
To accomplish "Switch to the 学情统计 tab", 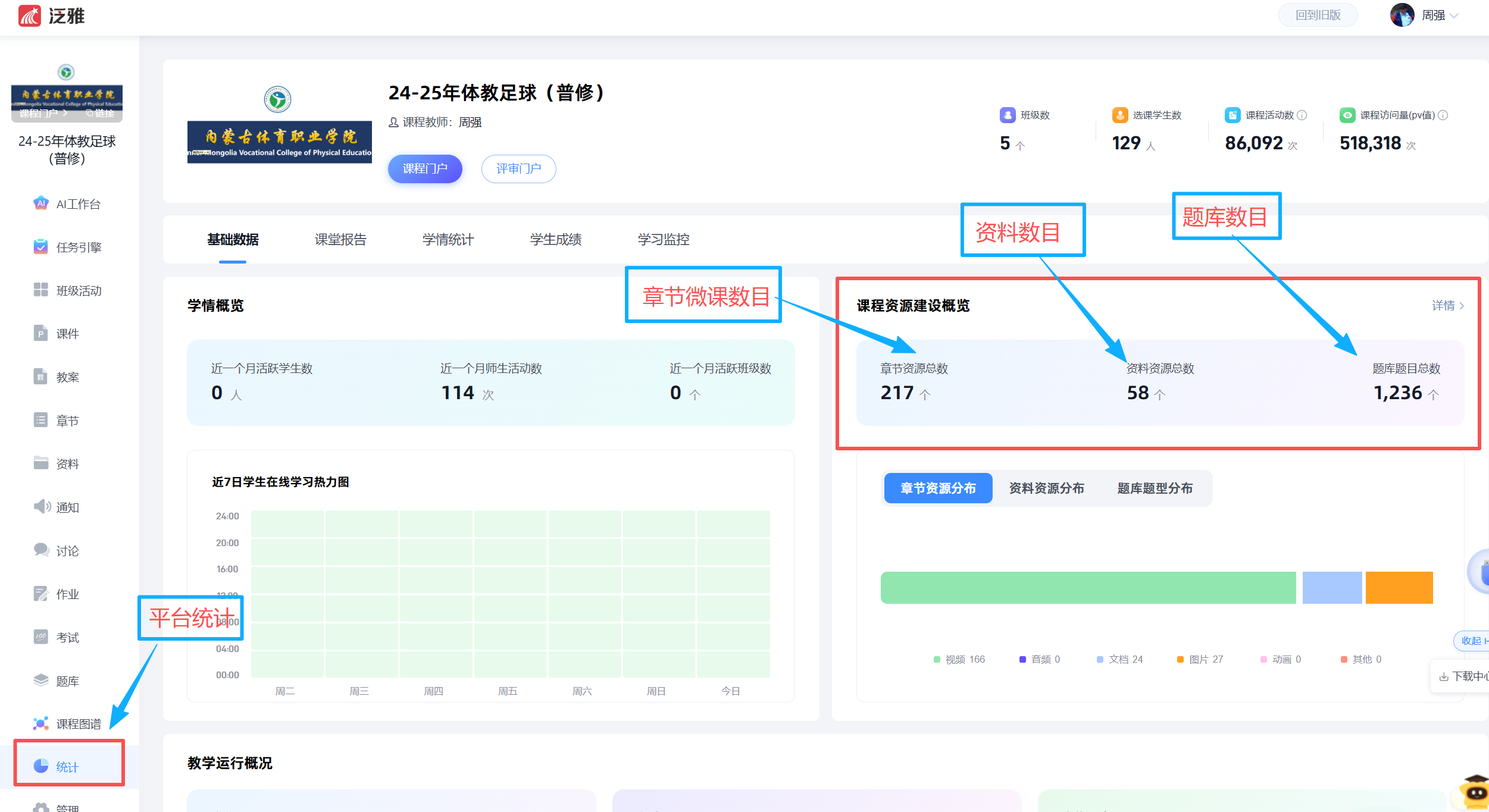I will coord(448,239).
